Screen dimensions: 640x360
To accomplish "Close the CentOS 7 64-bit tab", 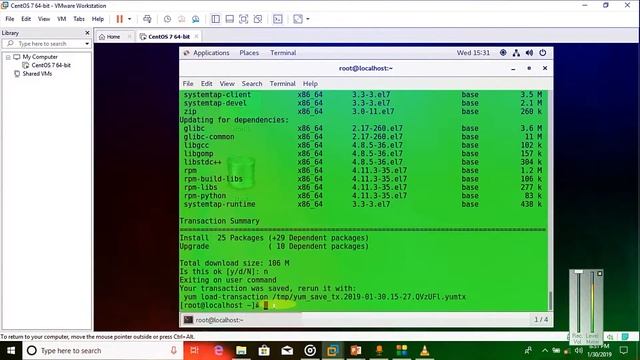I will pos(196,36).
